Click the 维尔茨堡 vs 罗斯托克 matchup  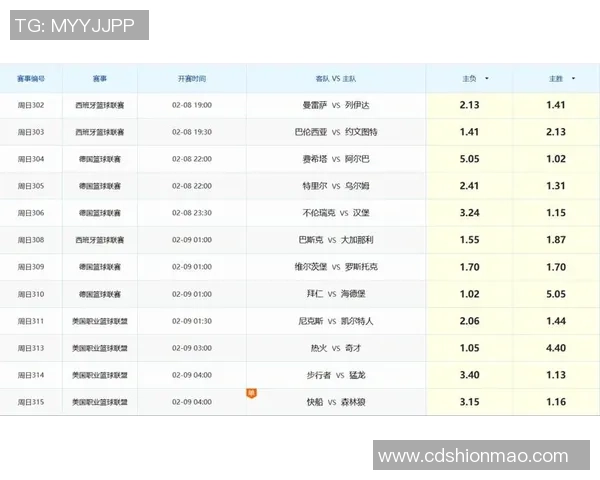pyautogui.click(x=336, y=267)
